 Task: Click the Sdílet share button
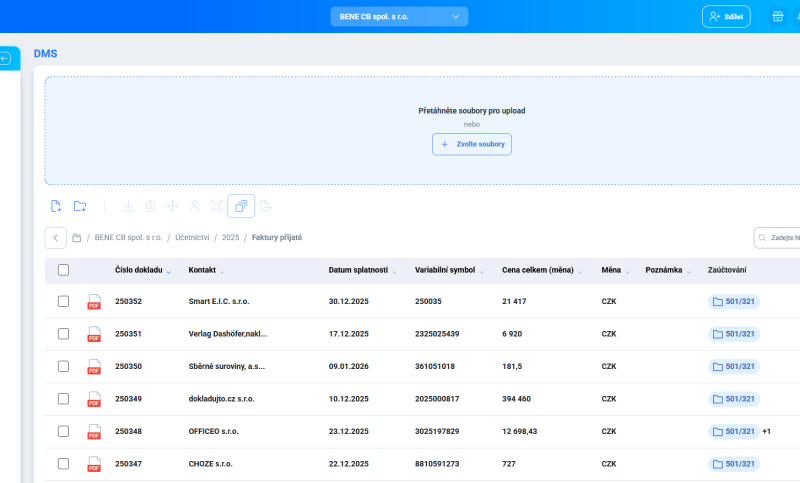click(726, 16)
